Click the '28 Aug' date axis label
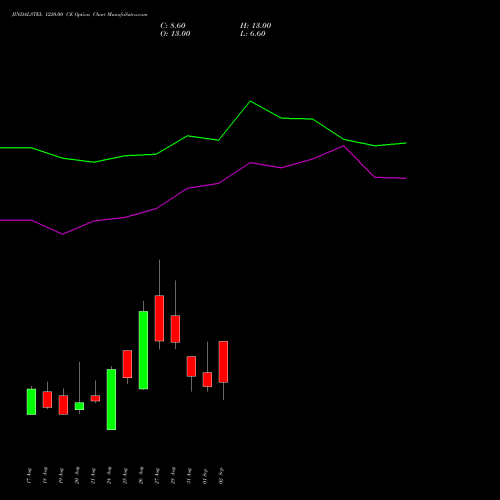This screenshot has height=500, width=500. (x=173, y=476)
